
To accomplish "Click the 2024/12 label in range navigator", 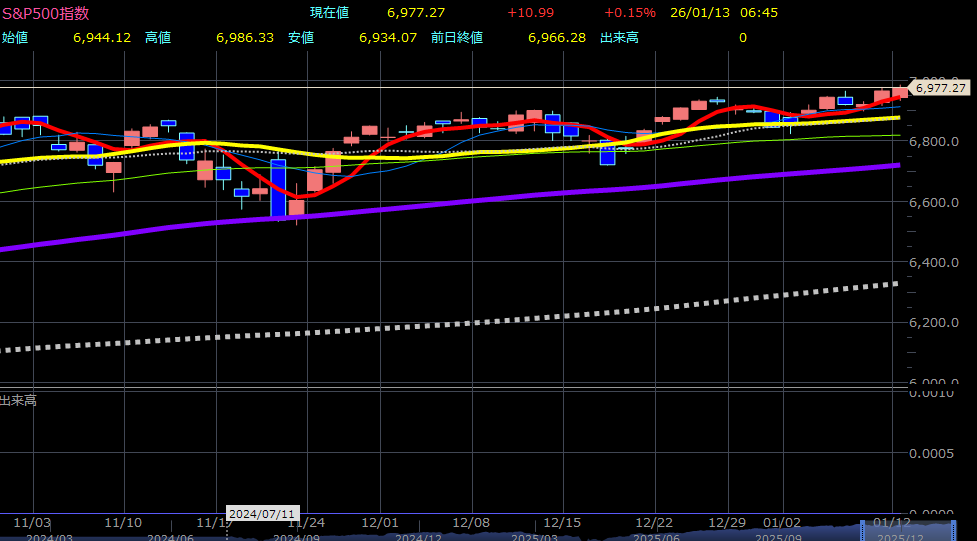I will point(418,537).
